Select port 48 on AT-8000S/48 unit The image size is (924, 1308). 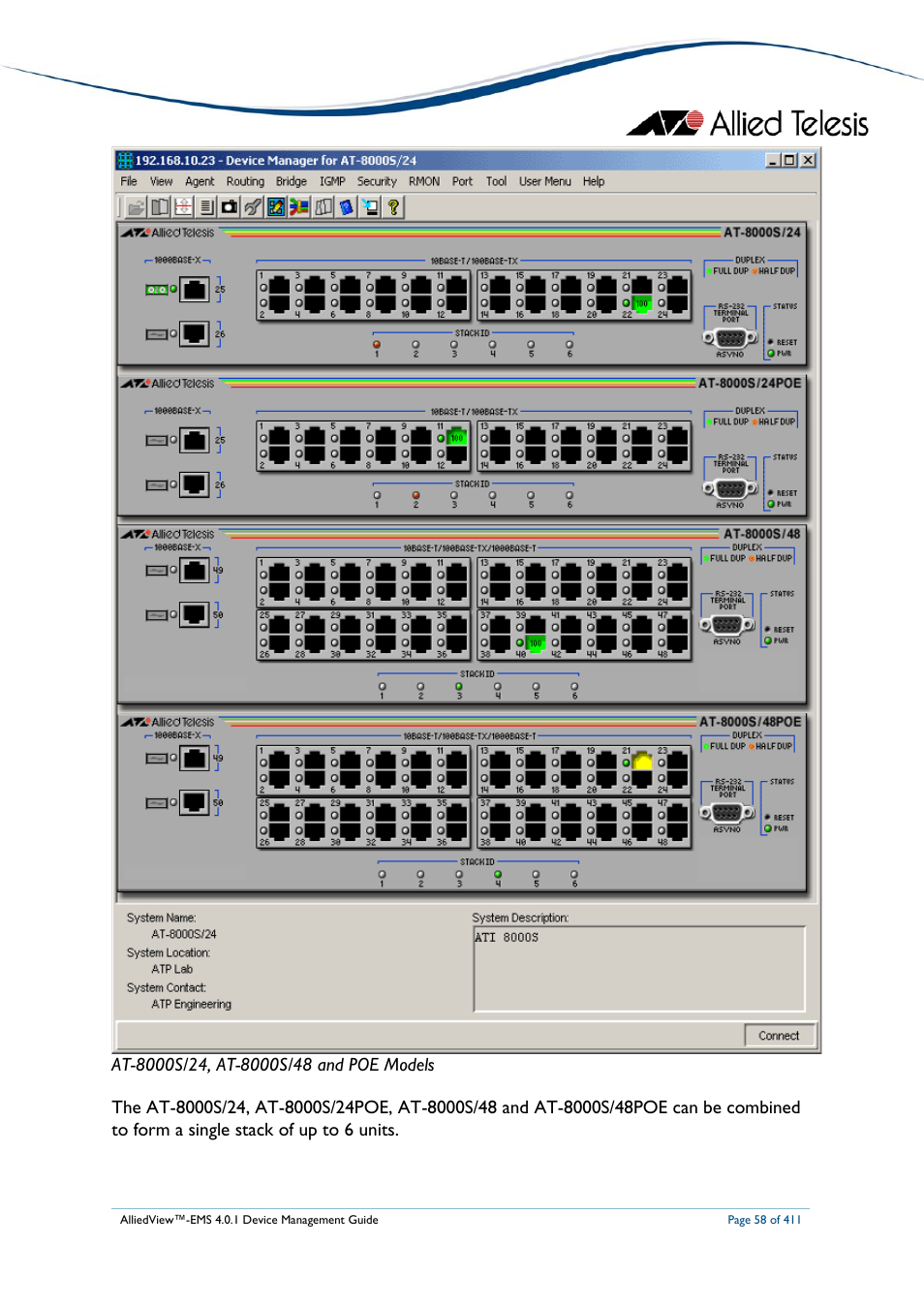coord(677,642)
